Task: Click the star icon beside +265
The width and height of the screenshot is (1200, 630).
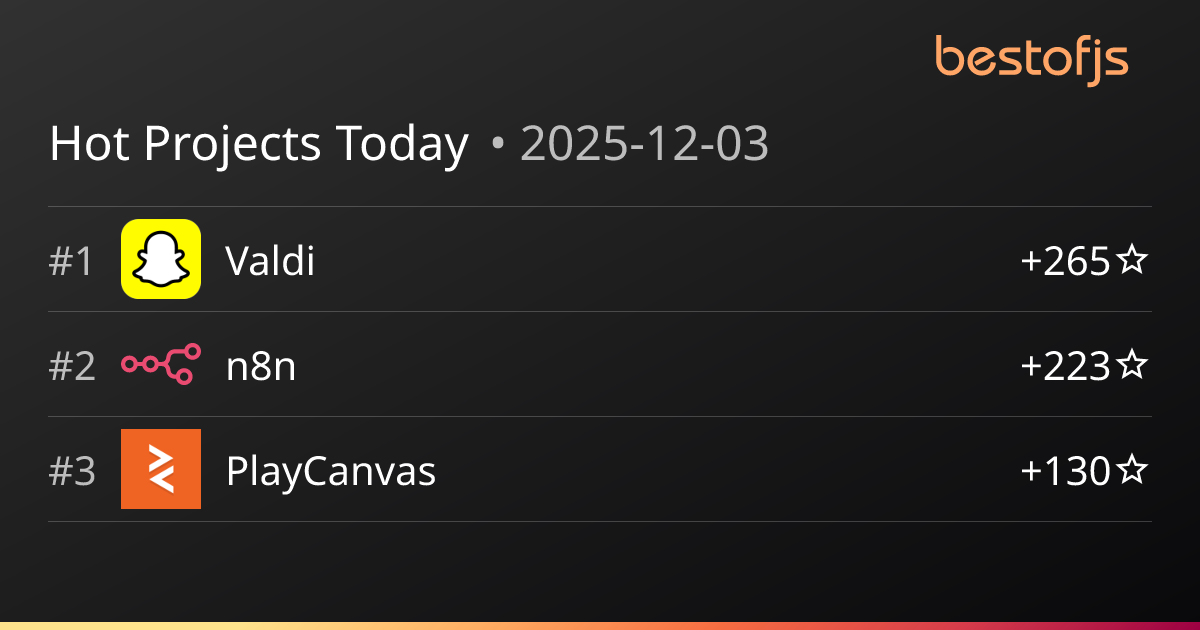Action: pos(1131,261)
